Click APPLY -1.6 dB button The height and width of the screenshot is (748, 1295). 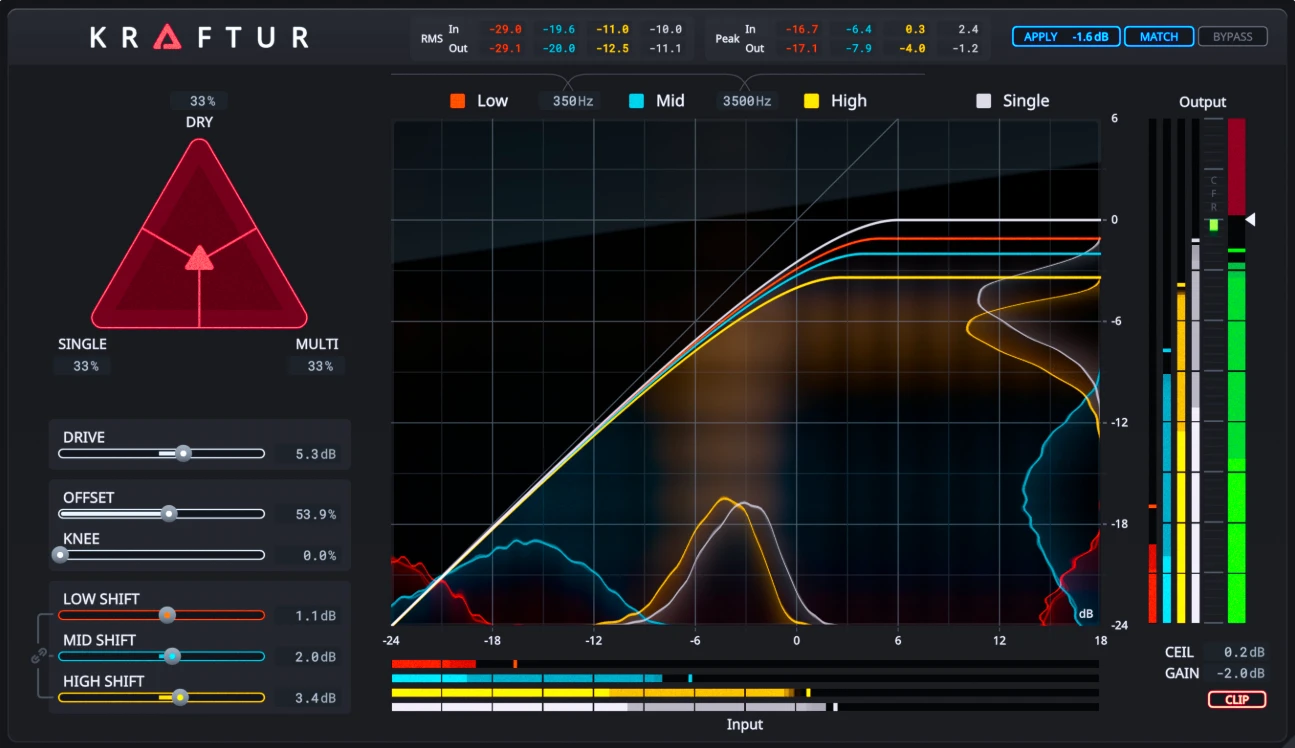click(1066, 37)
